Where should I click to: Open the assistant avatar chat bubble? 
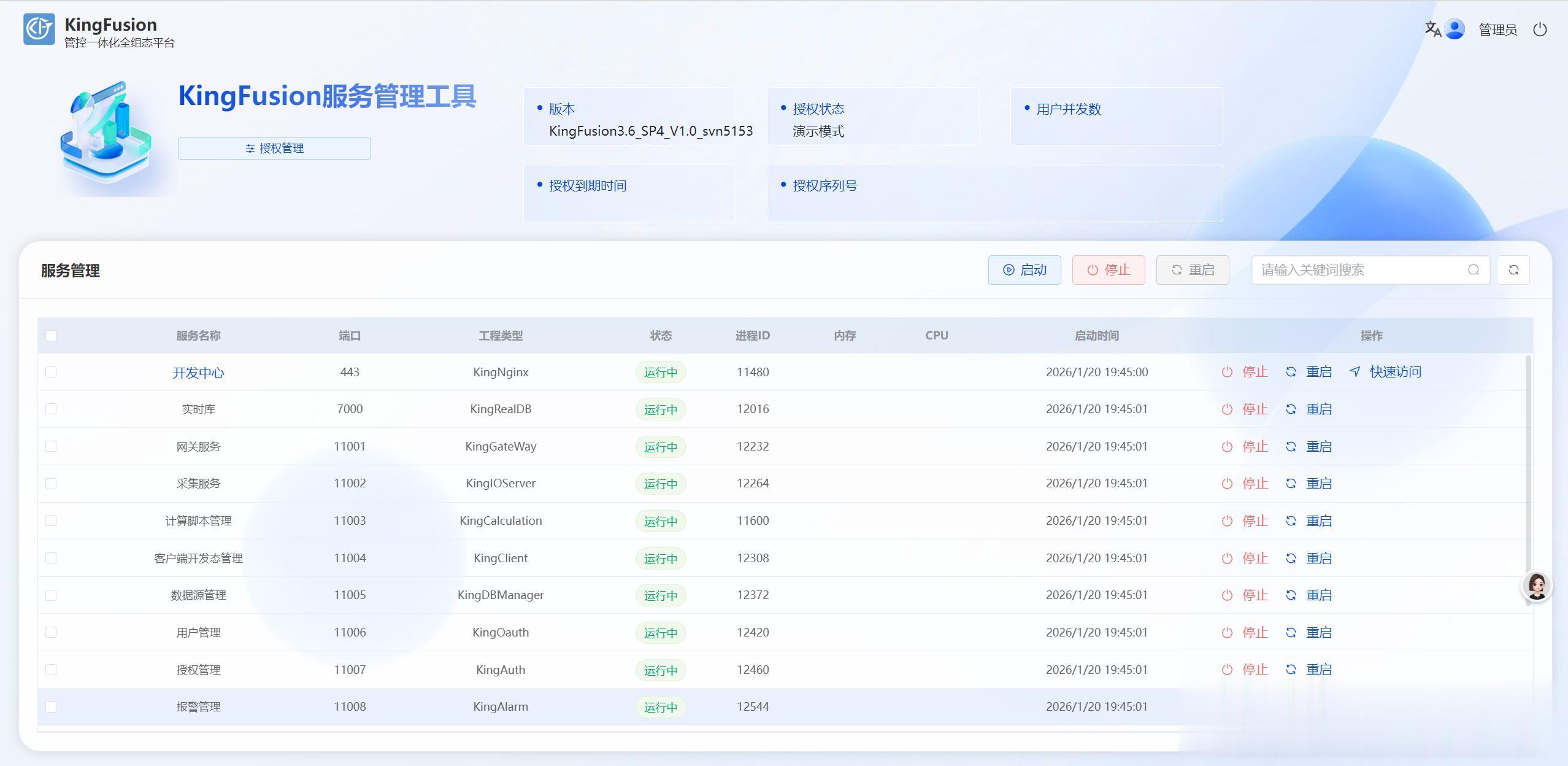tap(1537, 586)
